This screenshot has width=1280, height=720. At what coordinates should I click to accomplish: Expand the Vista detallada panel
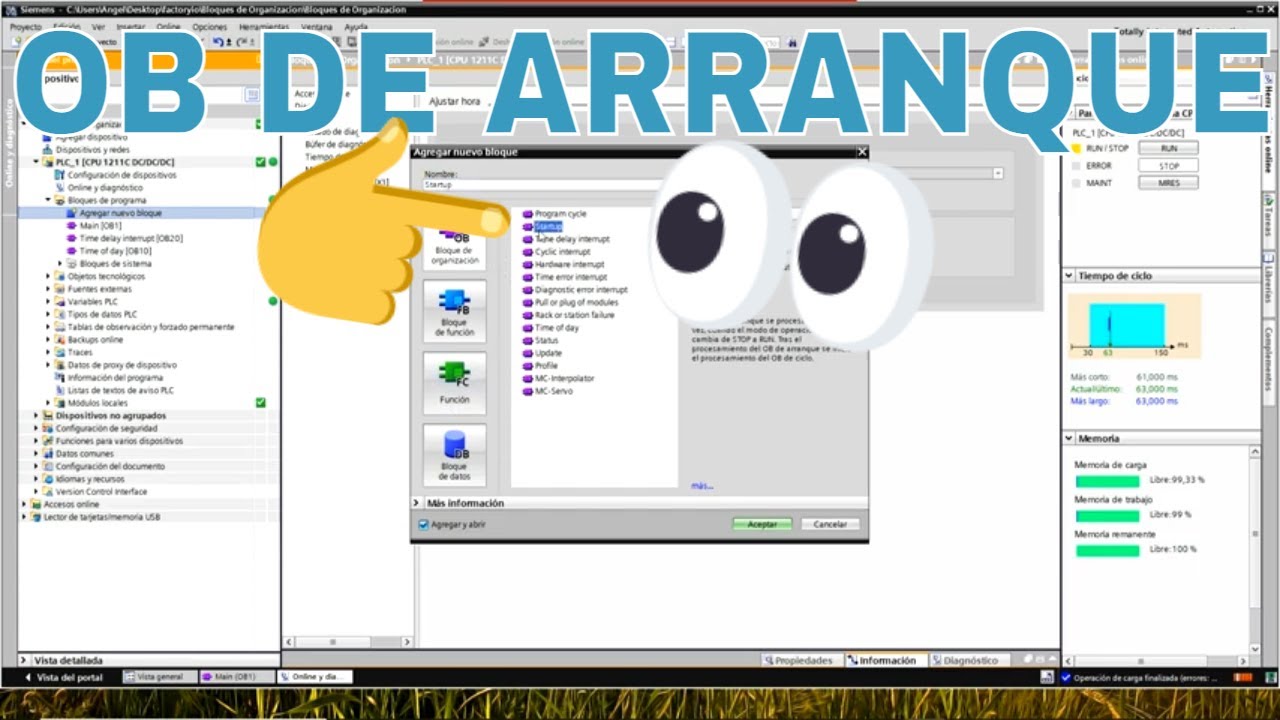[x=25, y=661]
